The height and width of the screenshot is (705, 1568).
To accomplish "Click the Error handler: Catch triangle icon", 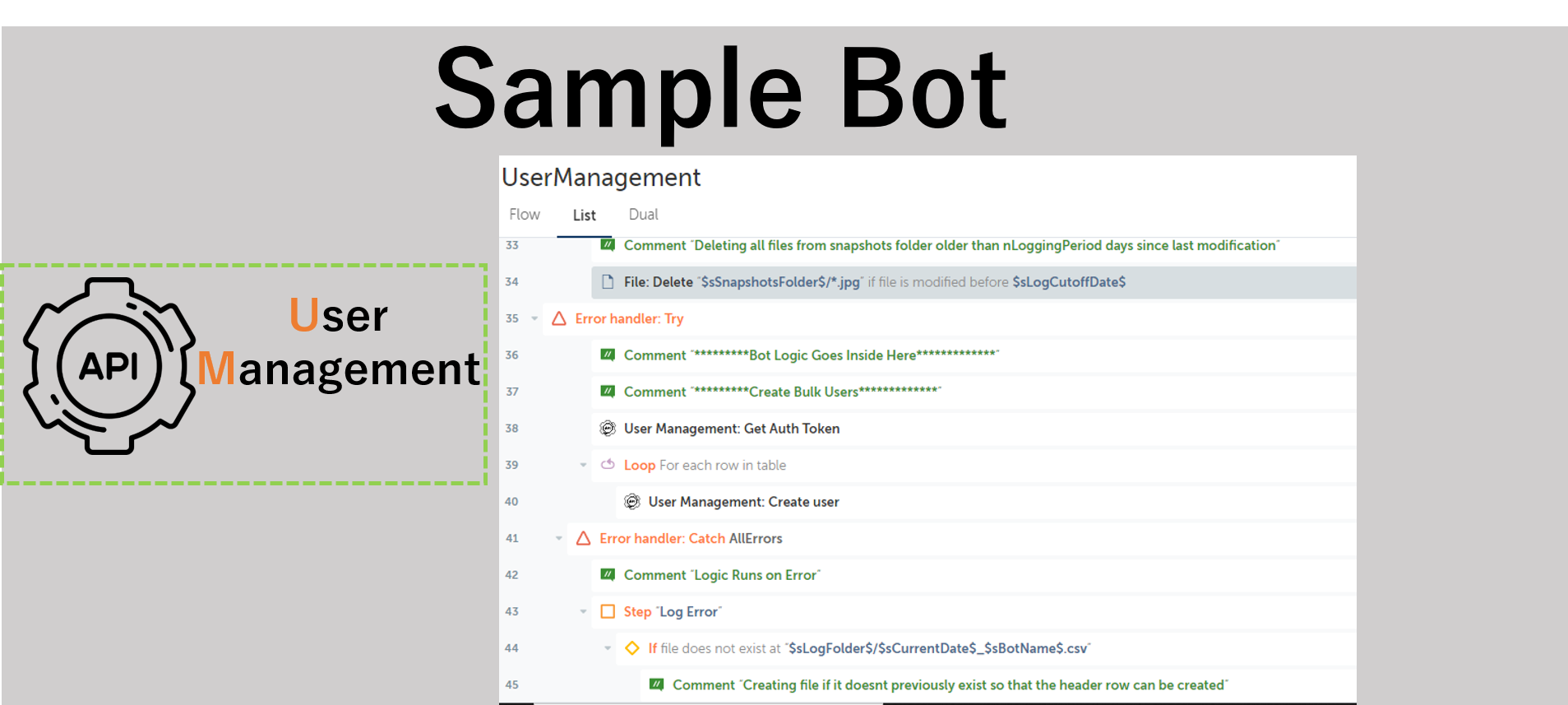I will pyautogui.click(x=584, y=538).
